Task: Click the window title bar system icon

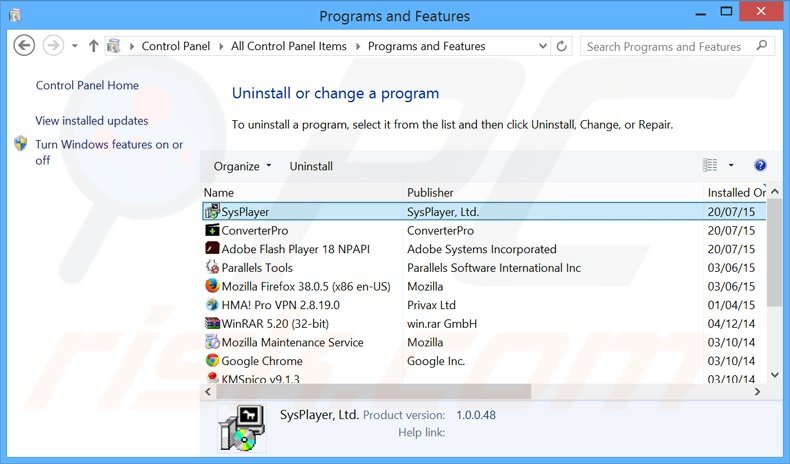Action: coord(15,16)
